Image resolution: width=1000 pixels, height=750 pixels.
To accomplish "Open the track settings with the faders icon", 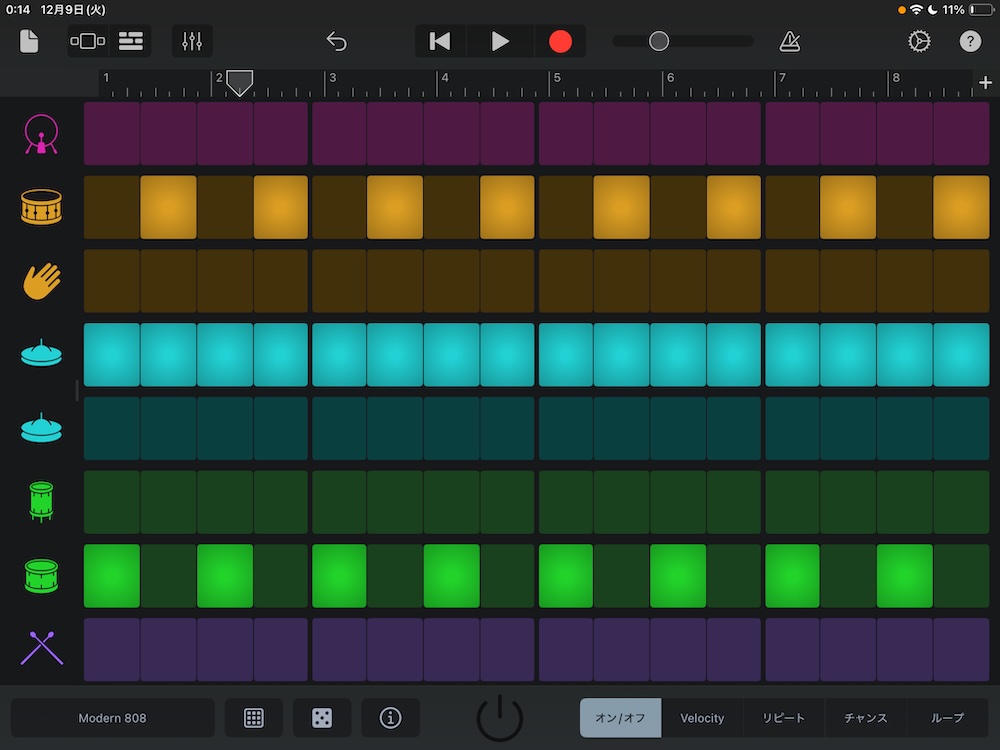I will (192, 41).
